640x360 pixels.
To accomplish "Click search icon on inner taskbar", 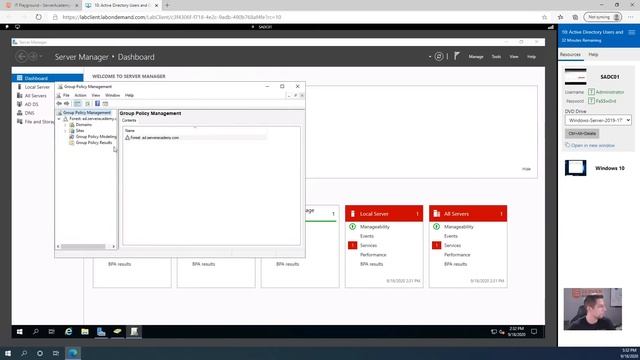I will (x=36, y=331).
